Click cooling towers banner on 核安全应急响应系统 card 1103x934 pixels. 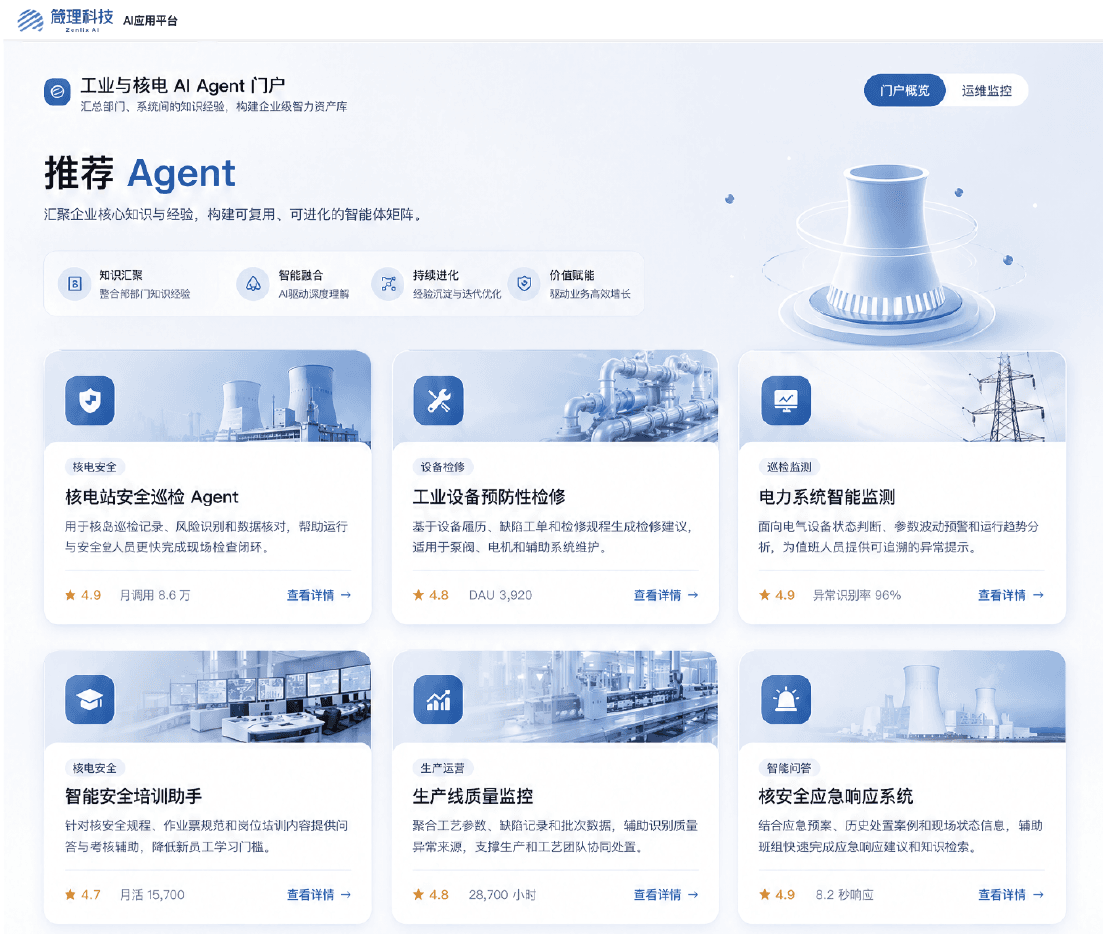[903, 696]
